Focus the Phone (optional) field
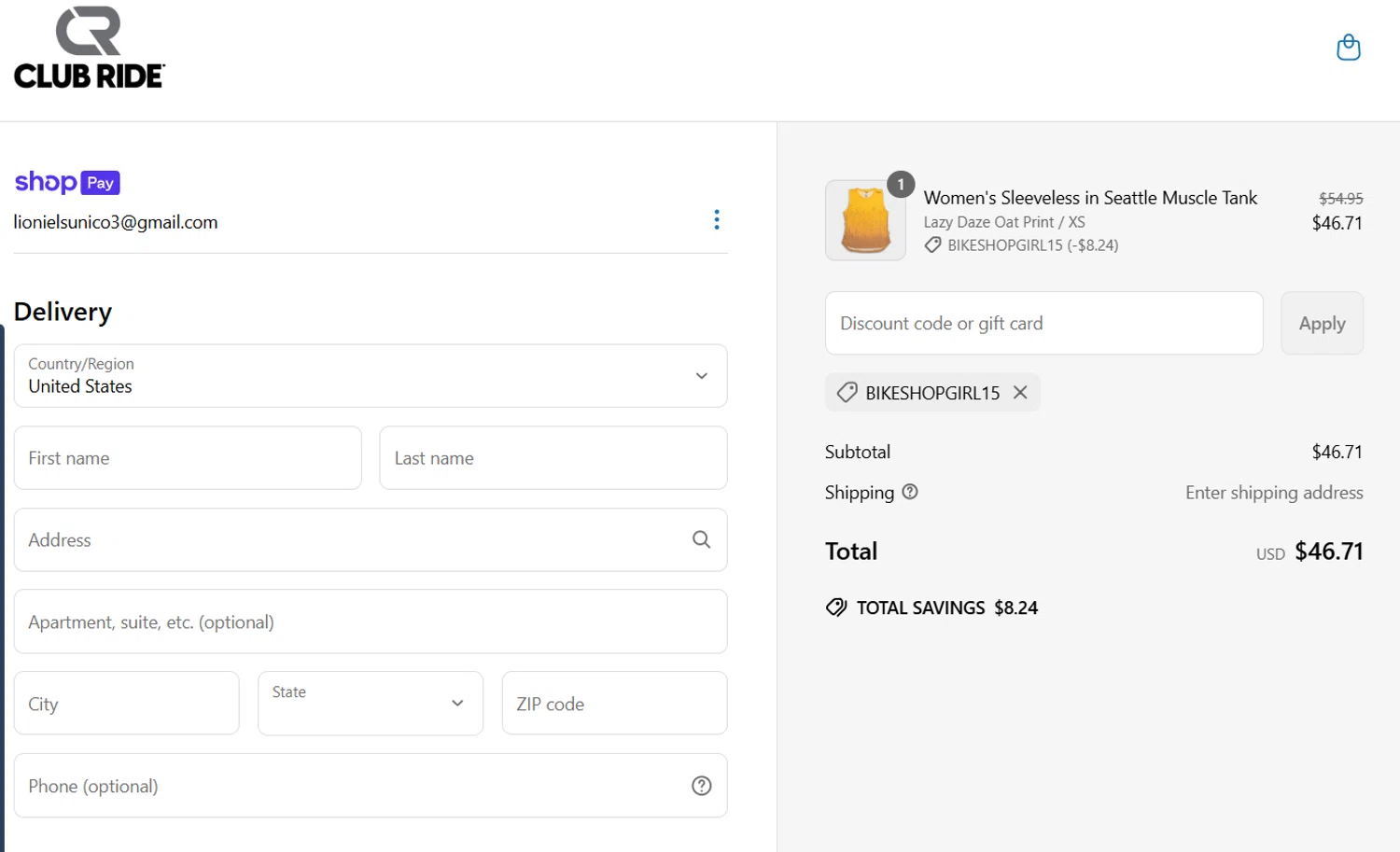This screenshot has height=852, width=1400. click(371, 786)
